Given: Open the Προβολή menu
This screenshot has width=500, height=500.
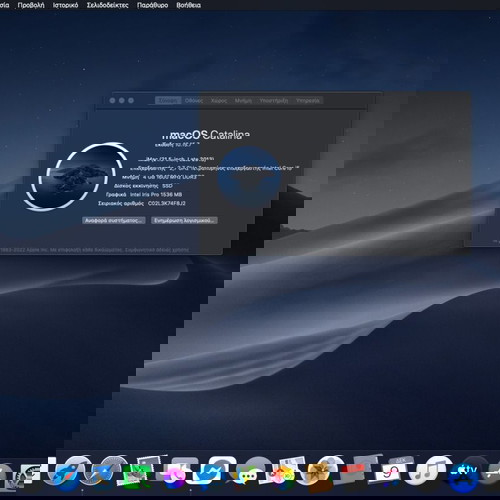Looking at the screenshot, I should pyautogui.click(x=31, y=5).
